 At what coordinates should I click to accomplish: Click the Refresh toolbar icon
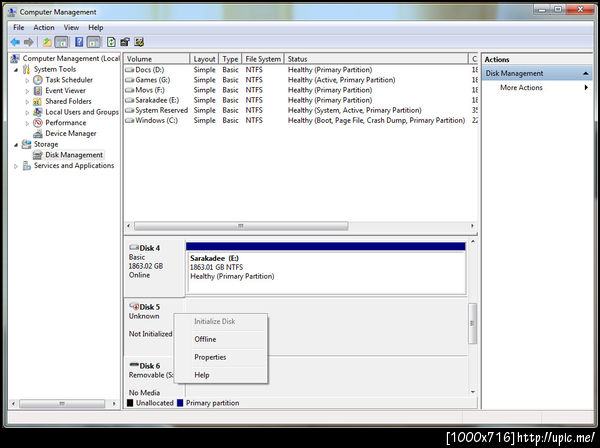[x=111, y=42]
